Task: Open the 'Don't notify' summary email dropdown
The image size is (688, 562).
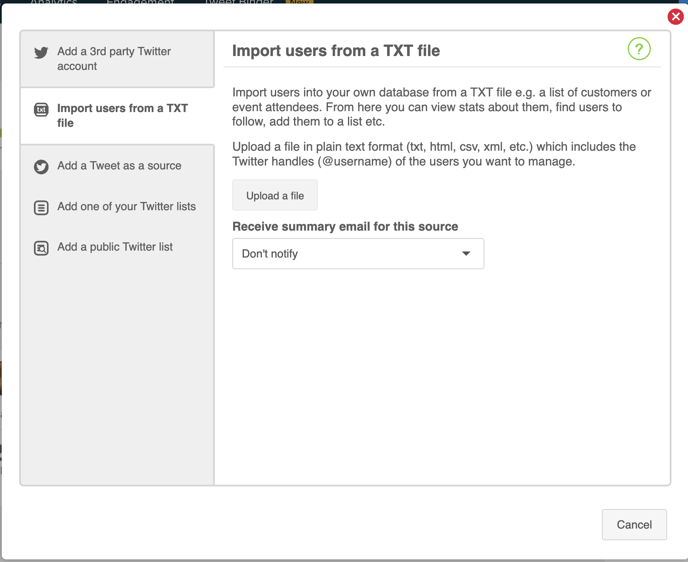Action: point(358,254)
